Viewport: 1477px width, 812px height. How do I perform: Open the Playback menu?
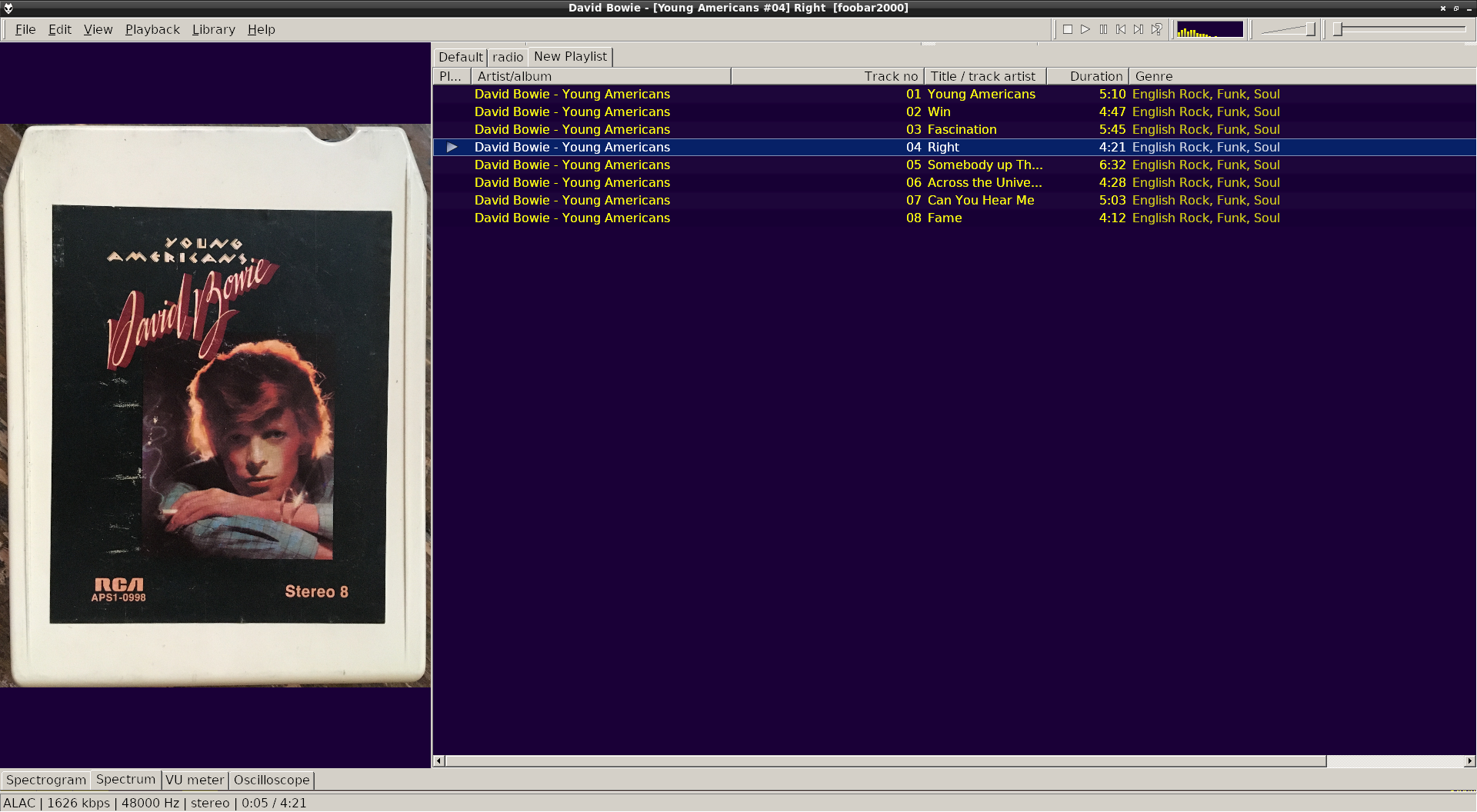pos(152,29)
